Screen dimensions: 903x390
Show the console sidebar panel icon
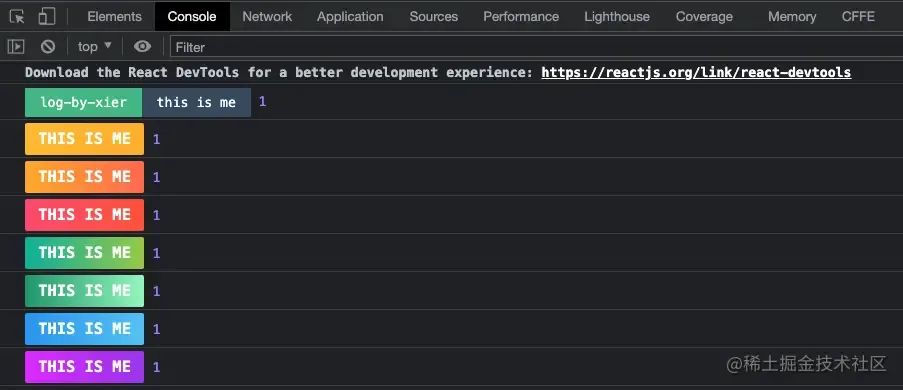point(16,47)
